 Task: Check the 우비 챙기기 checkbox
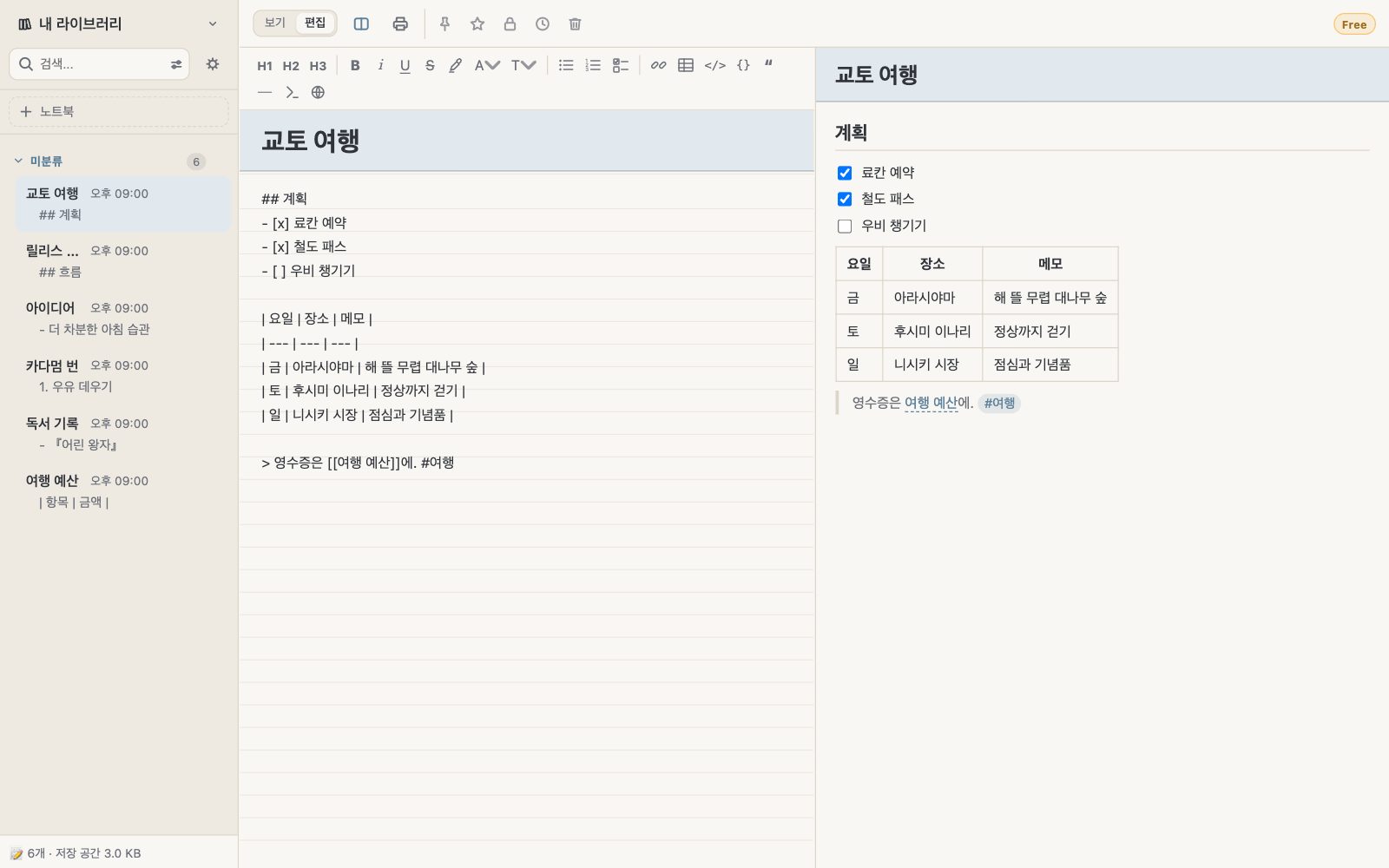pos(845,227)
